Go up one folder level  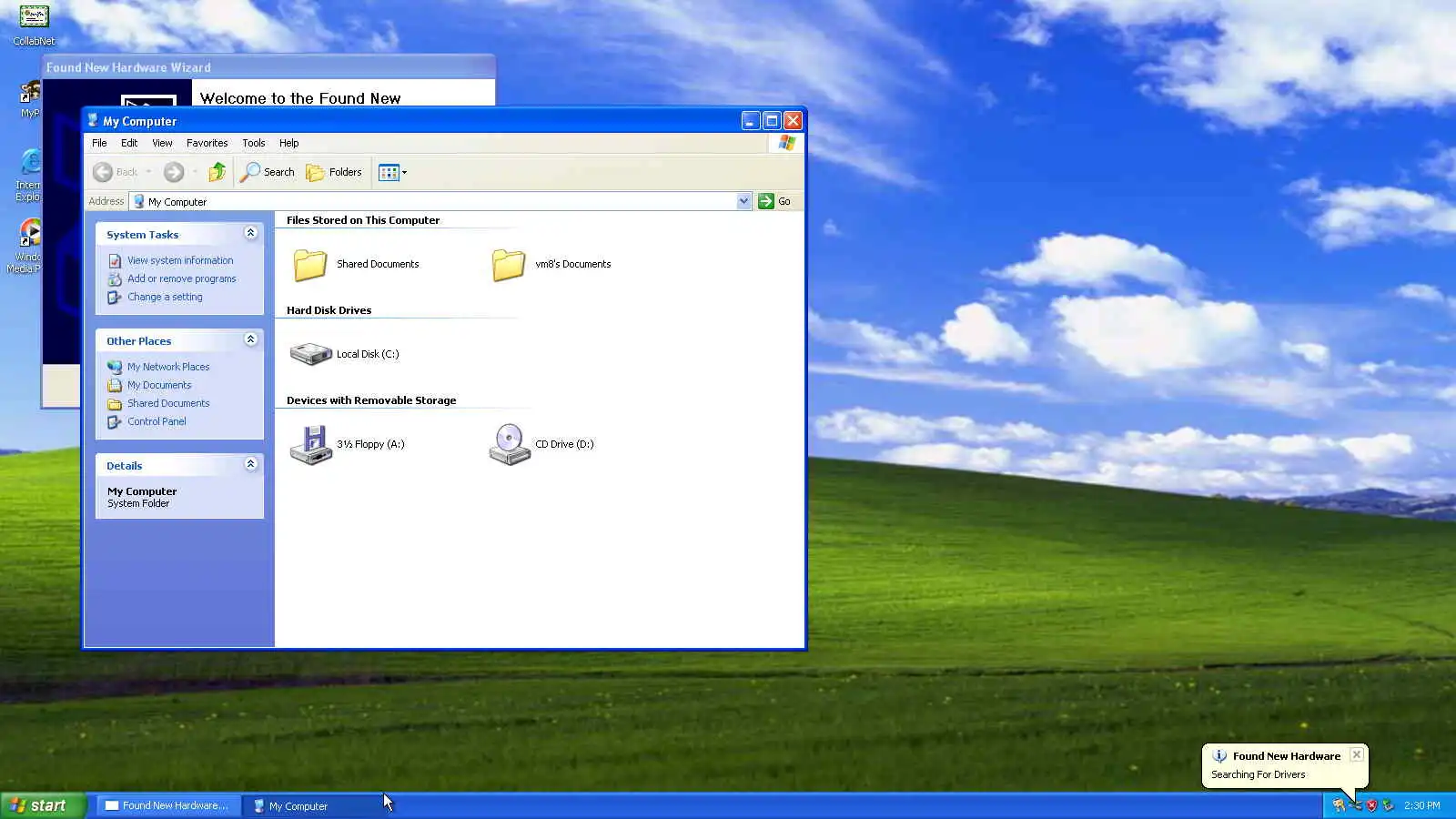pyautogui.click(x=217, y=172)
